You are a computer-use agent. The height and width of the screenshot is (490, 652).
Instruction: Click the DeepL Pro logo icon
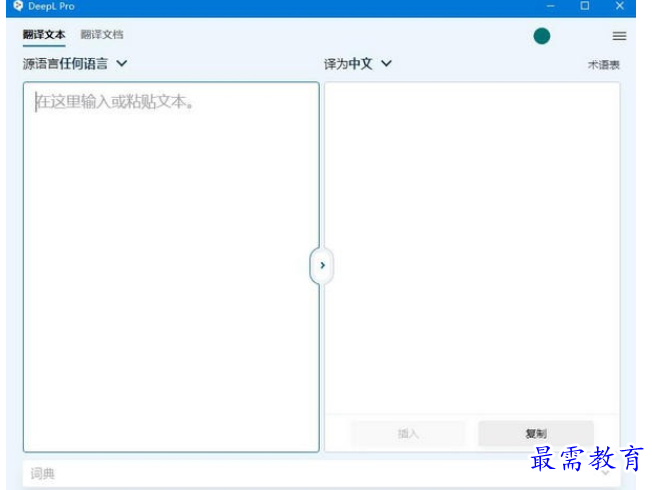18,6
